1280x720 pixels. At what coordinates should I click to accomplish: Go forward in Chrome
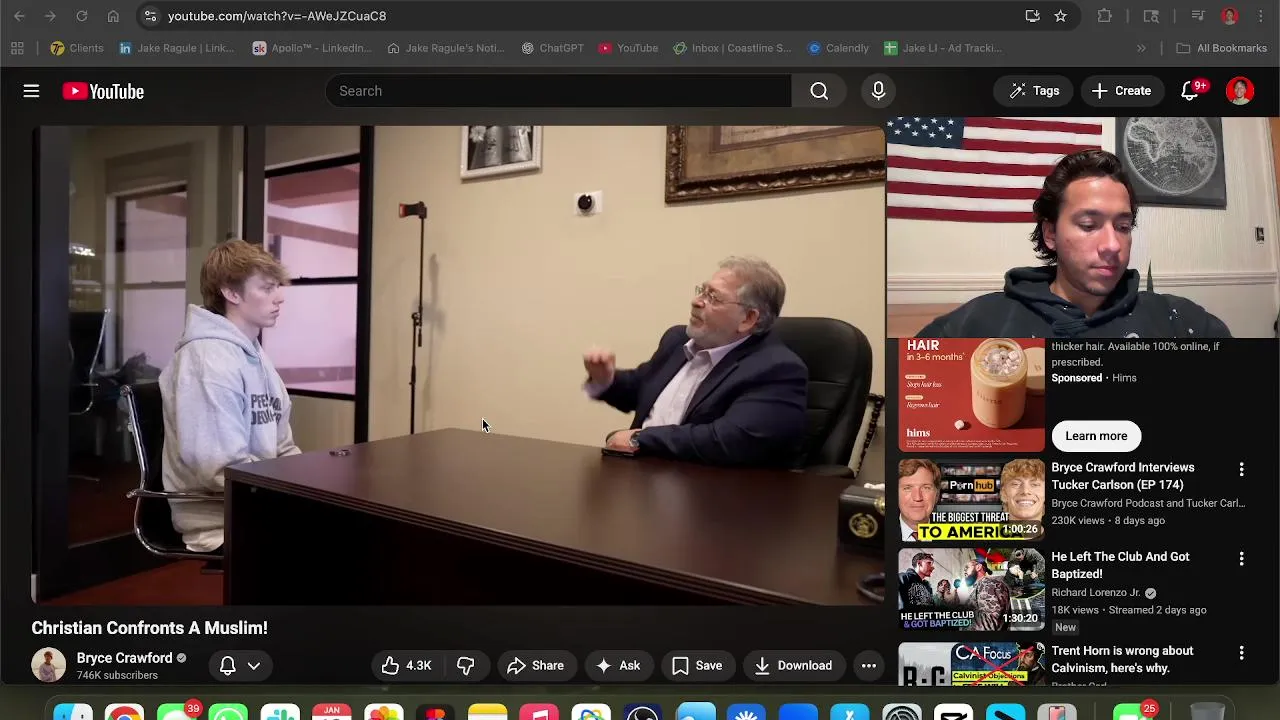coord(50,16)
